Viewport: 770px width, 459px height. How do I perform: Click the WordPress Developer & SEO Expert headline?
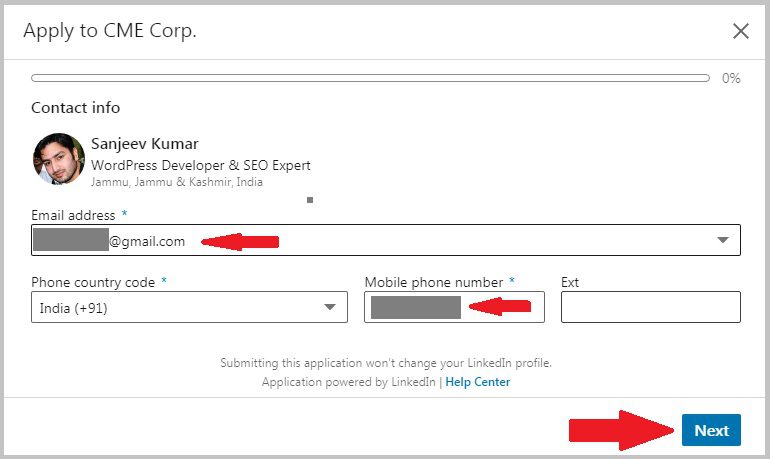(x=201, y=165)
